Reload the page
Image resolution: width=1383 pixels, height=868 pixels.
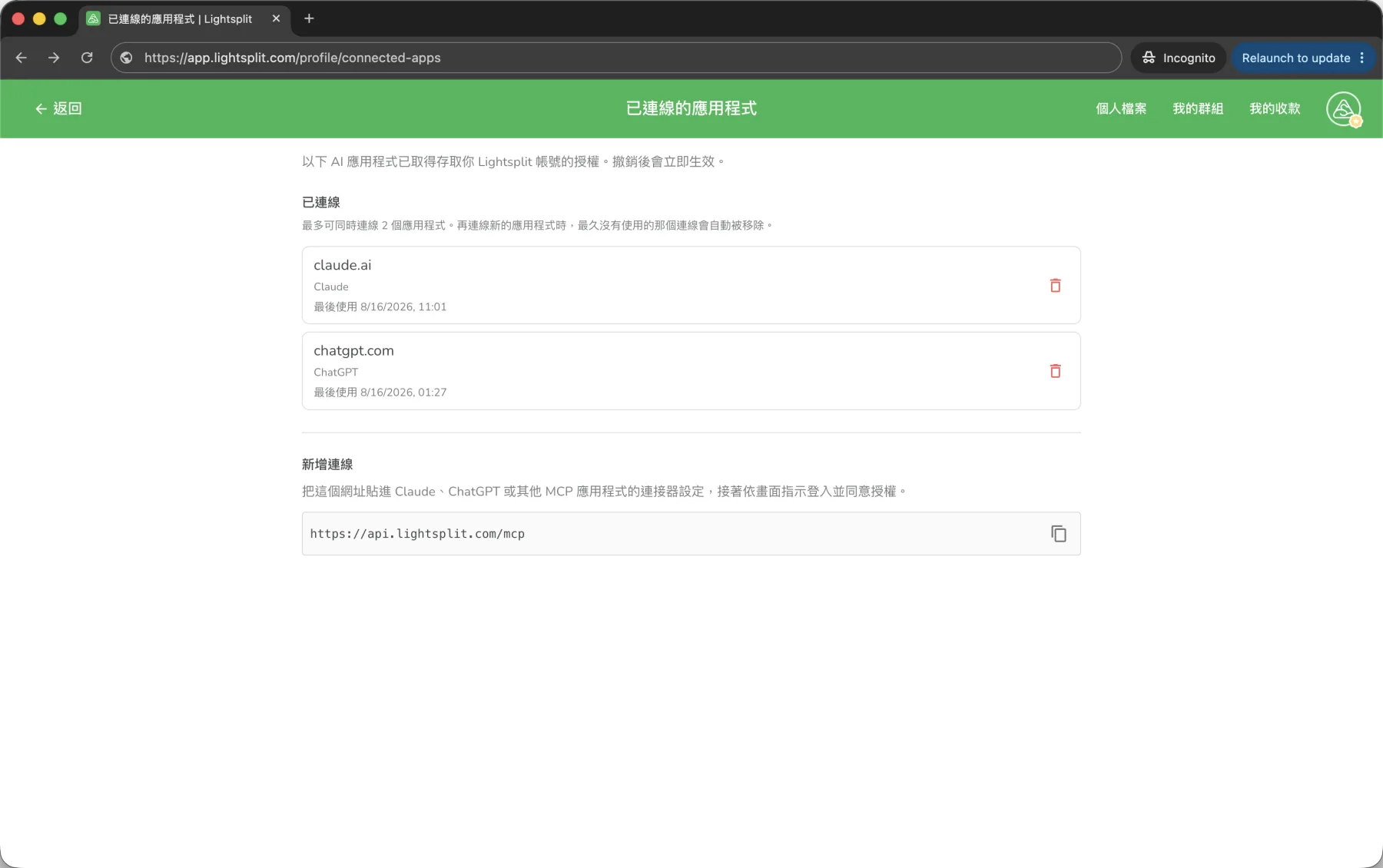(87, 58)
